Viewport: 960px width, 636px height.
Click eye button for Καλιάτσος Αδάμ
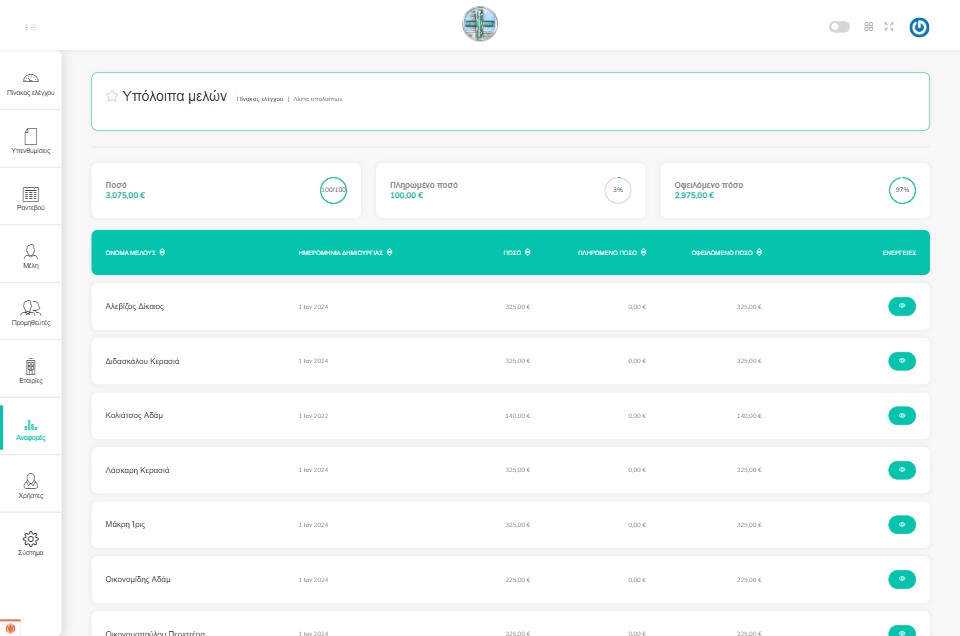click(902, 416)
